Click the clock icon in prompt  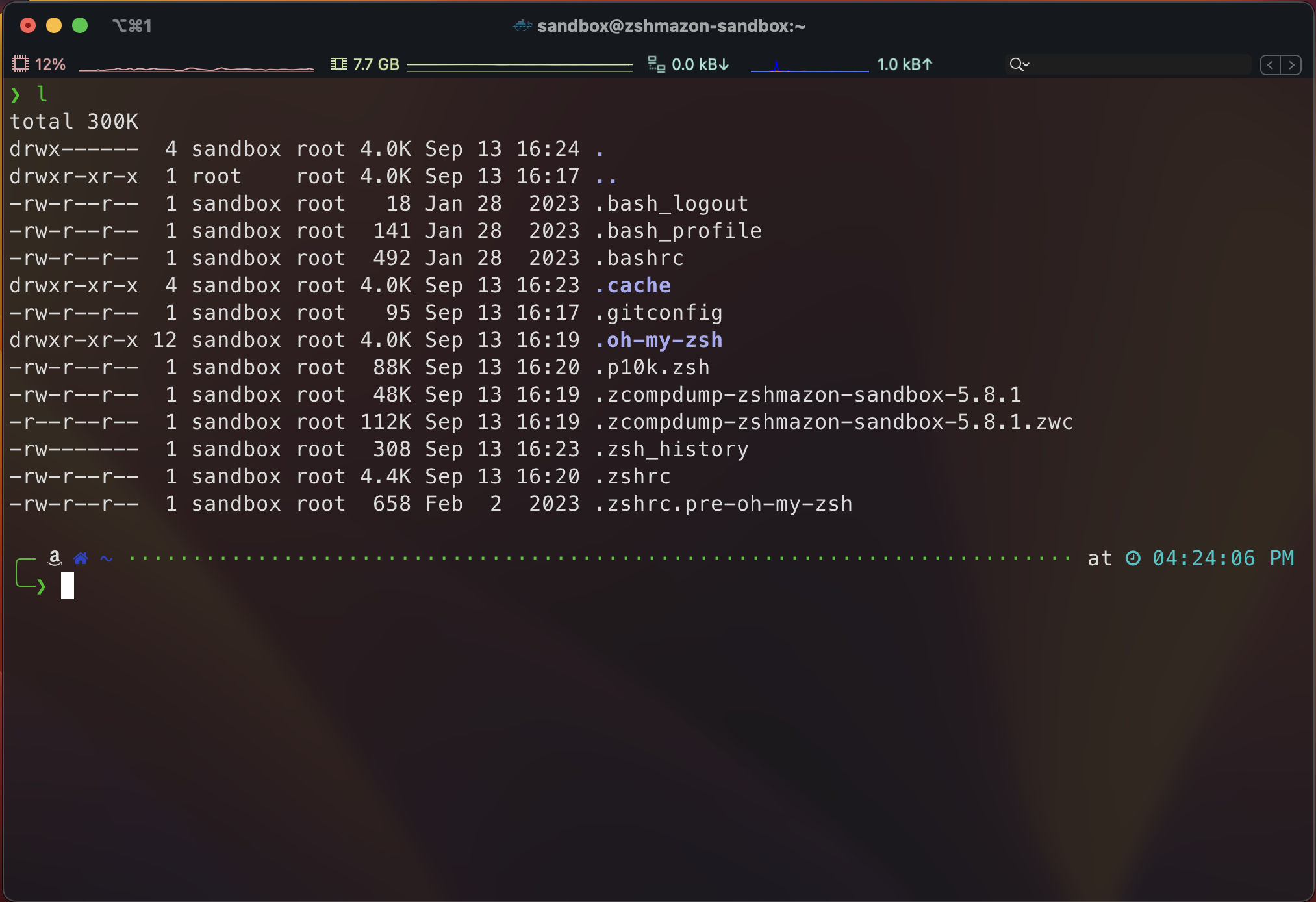[1133, 558]
